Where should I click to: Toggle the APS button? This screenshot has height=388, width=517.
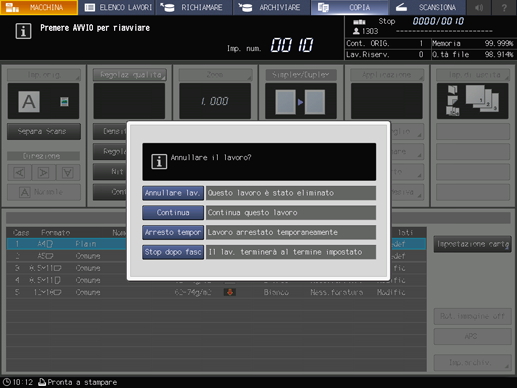[472, 336]
